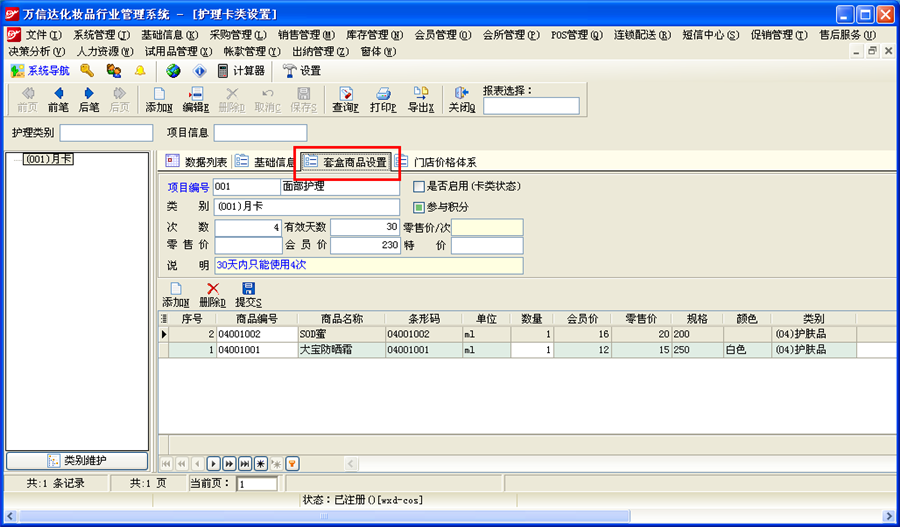Open the 出纳管理(Z) menu
The image size is (900, 527).
320,52
